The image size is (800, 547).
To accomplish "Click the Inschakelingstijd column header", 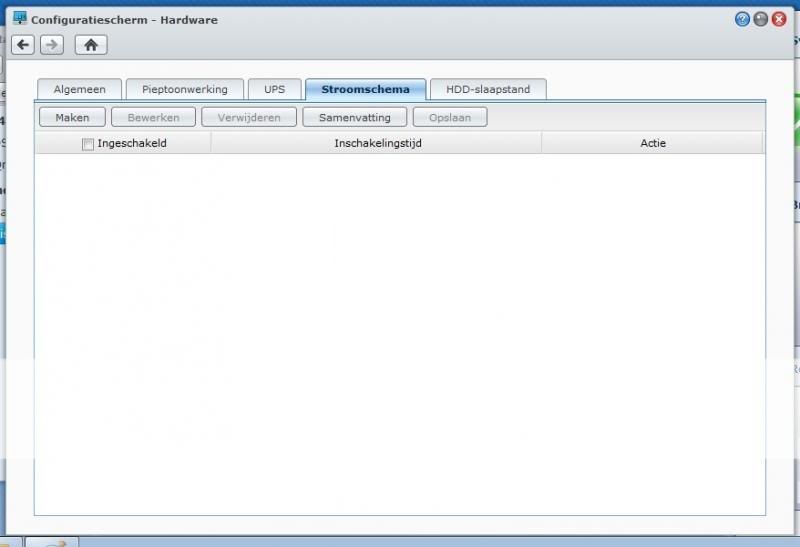I will (x=376, y=143).
